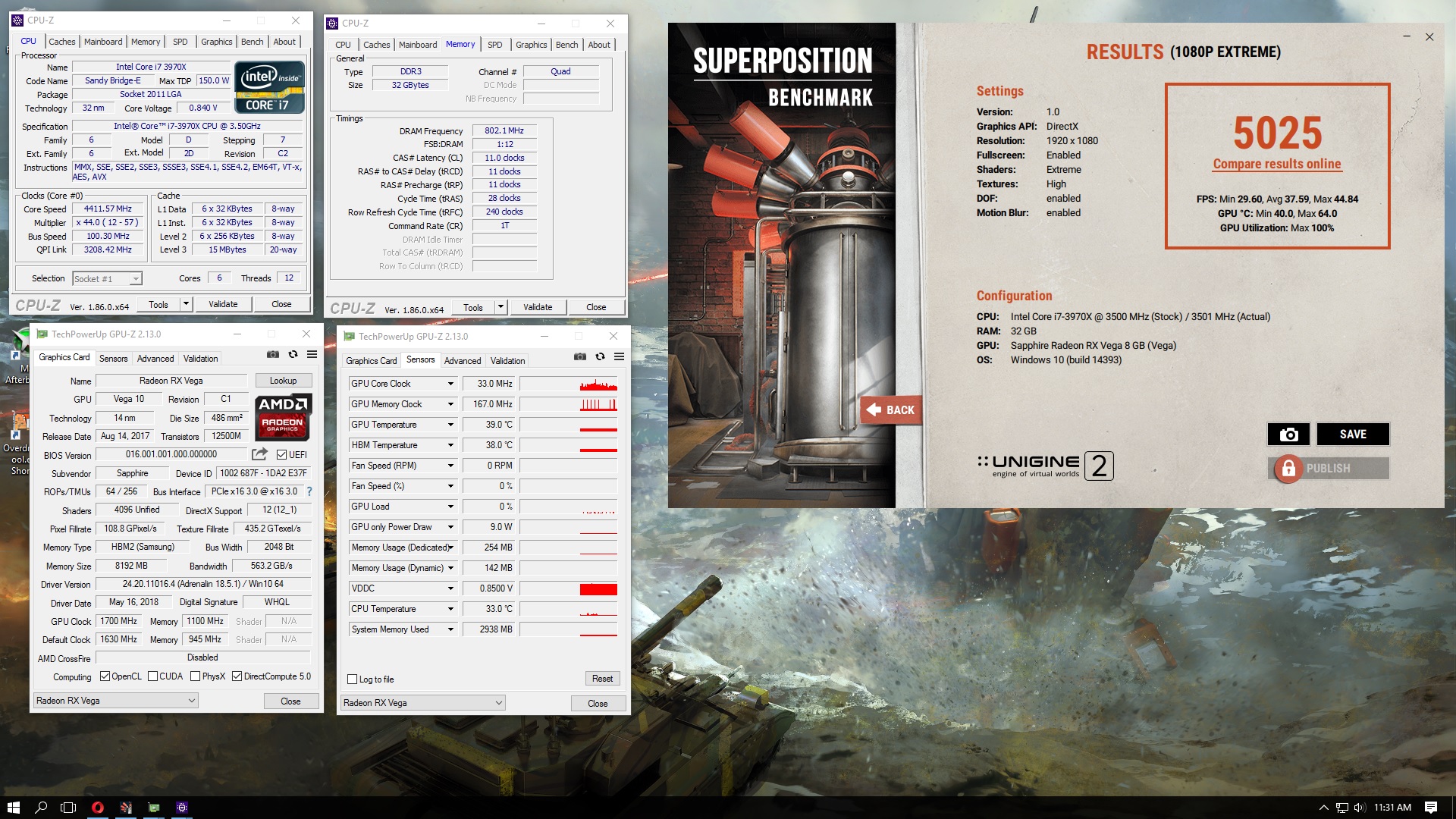Image resolution: width=1456 pixels, height=819 pixels.
Task: Click GPU-Z Sensors window screenshot camera icon
Action: point(579,356)
